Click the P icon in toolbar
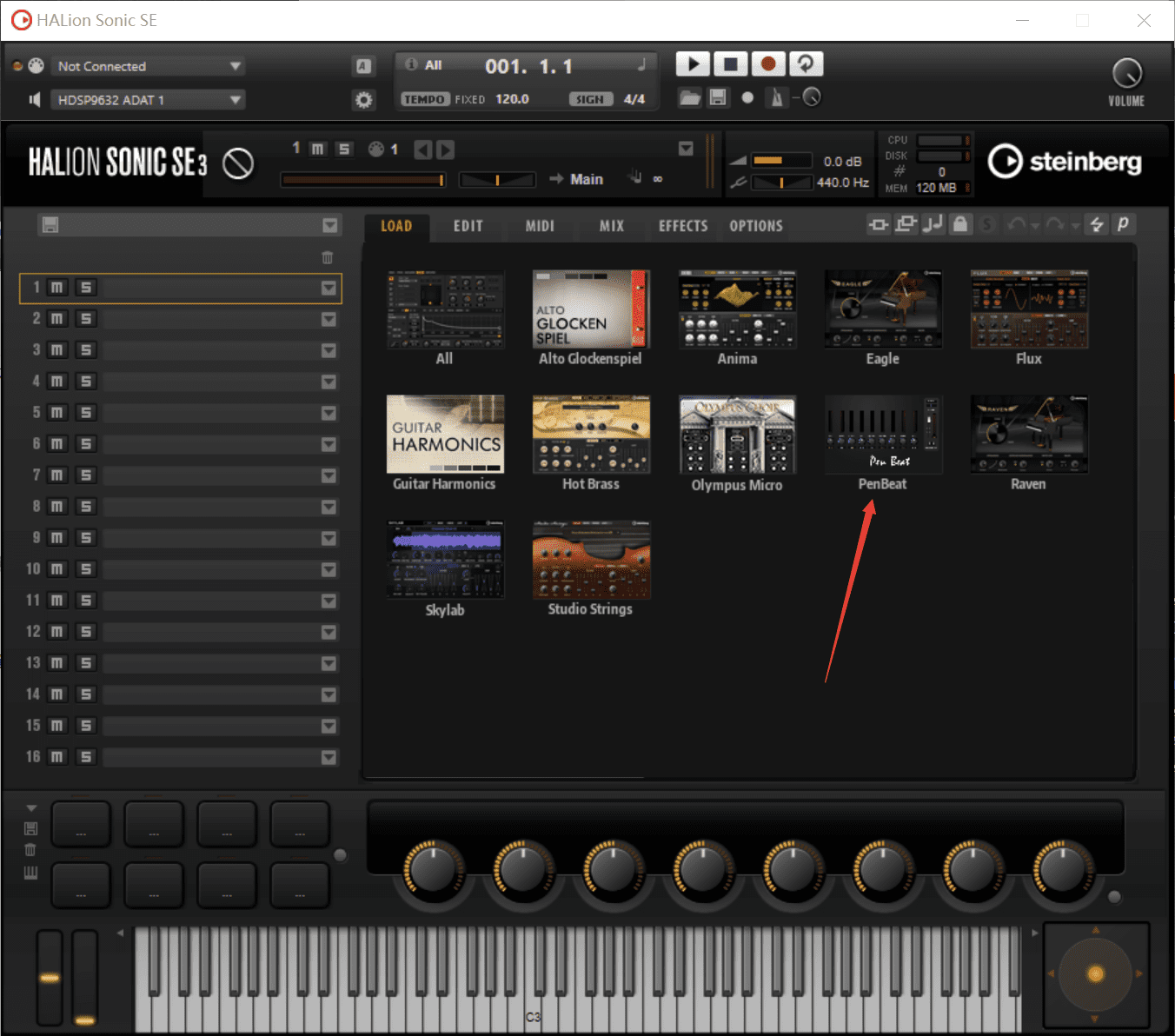Viewport: 1175px width, 1036px height. point(1124,225)
